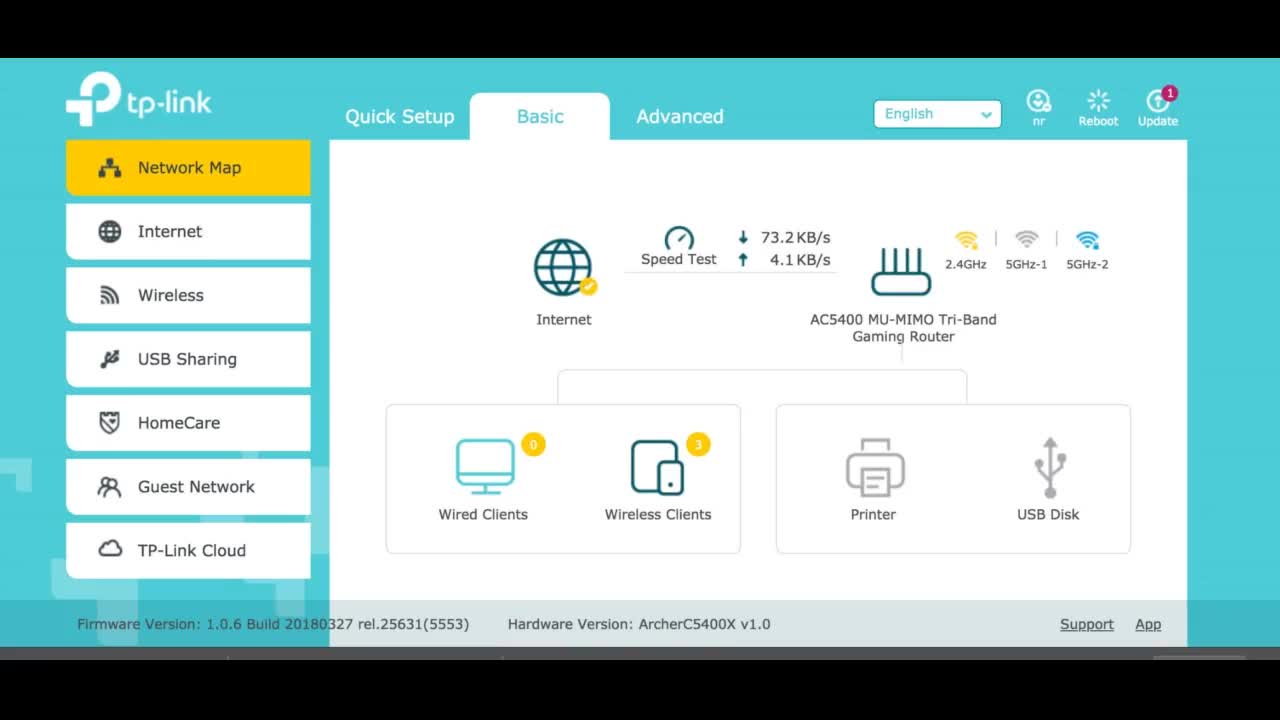This screenshot has width=1280, height=720.
Task: Open the Network Map menu item
Action: [188, 168]
